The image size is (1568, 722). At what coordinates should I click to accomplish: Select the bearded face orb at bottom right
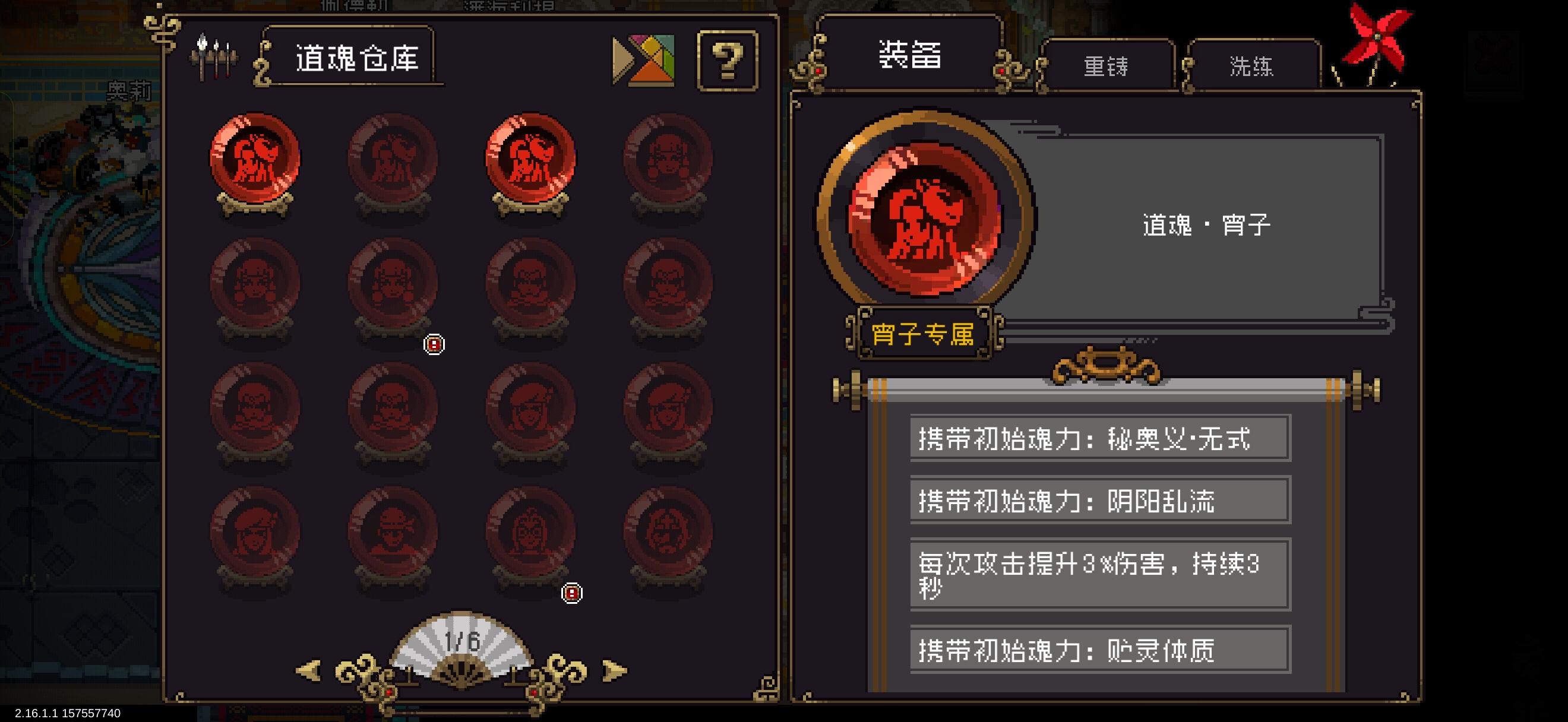click(668, 539)
